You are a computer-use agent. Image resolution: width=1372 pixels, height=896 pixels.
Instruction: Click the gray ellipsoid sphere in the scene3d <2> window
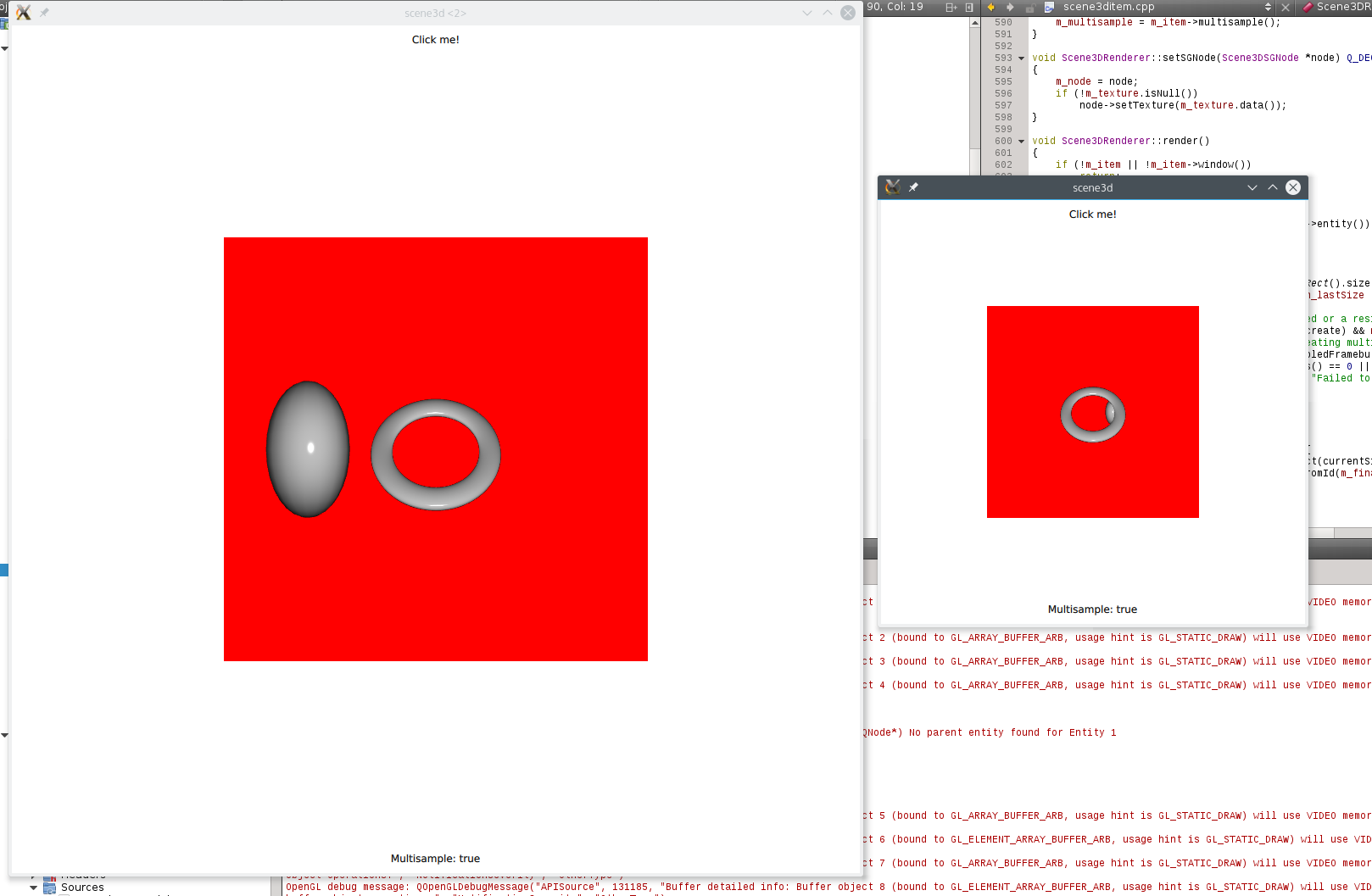(x=308, y=449)
